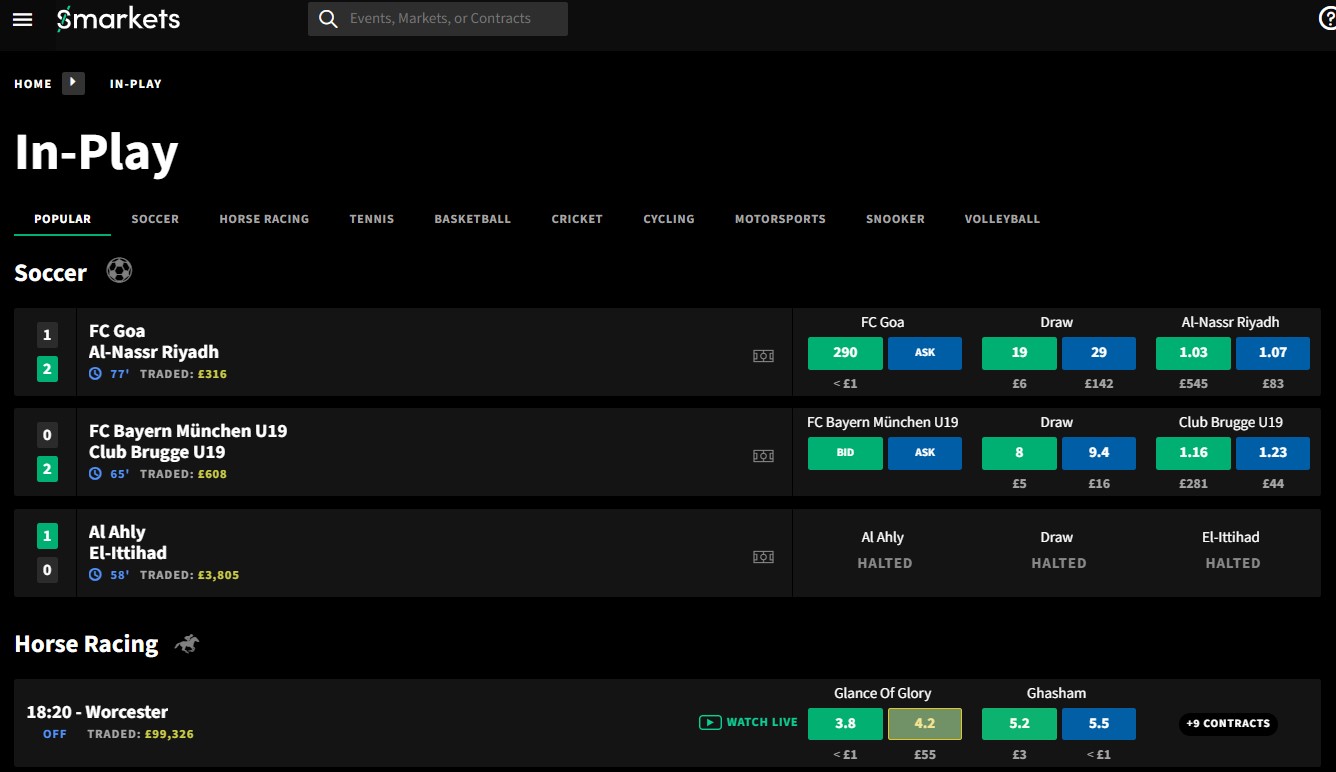Click the soccer ball icon next to Soccer heading

coord(118,271)
